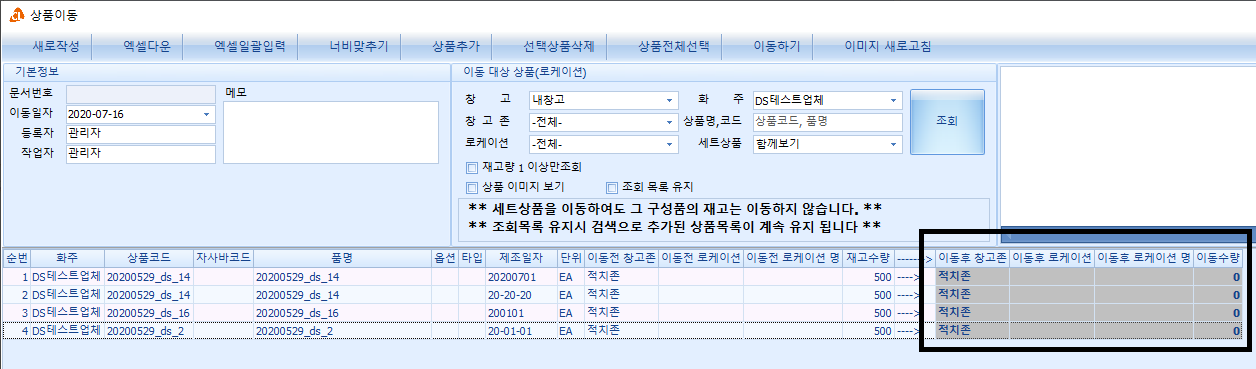Image resolution: width=1256 pixels, height=369 pixels.
Task: Click product code 20200529_ds_16 in row 3
Action: [148, 313]
